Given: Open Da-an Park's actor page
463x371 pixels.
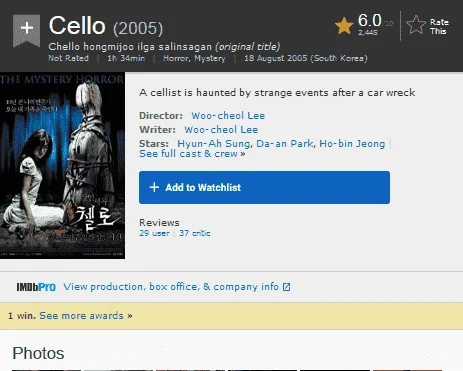Looking at the screenshot, I should click(x=285, y=144).
